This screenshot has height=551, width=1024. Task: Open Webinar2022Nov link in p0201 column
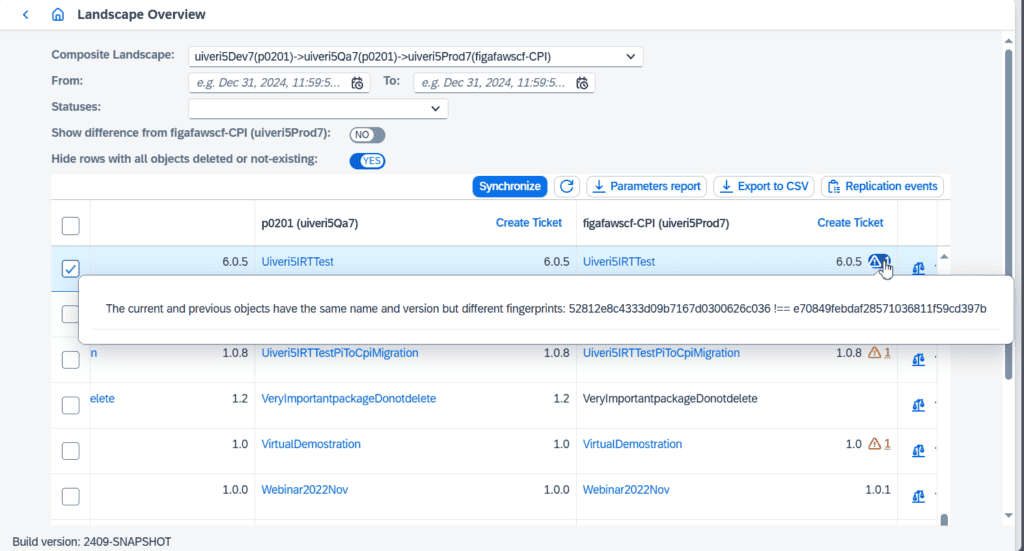coord(304,490)
